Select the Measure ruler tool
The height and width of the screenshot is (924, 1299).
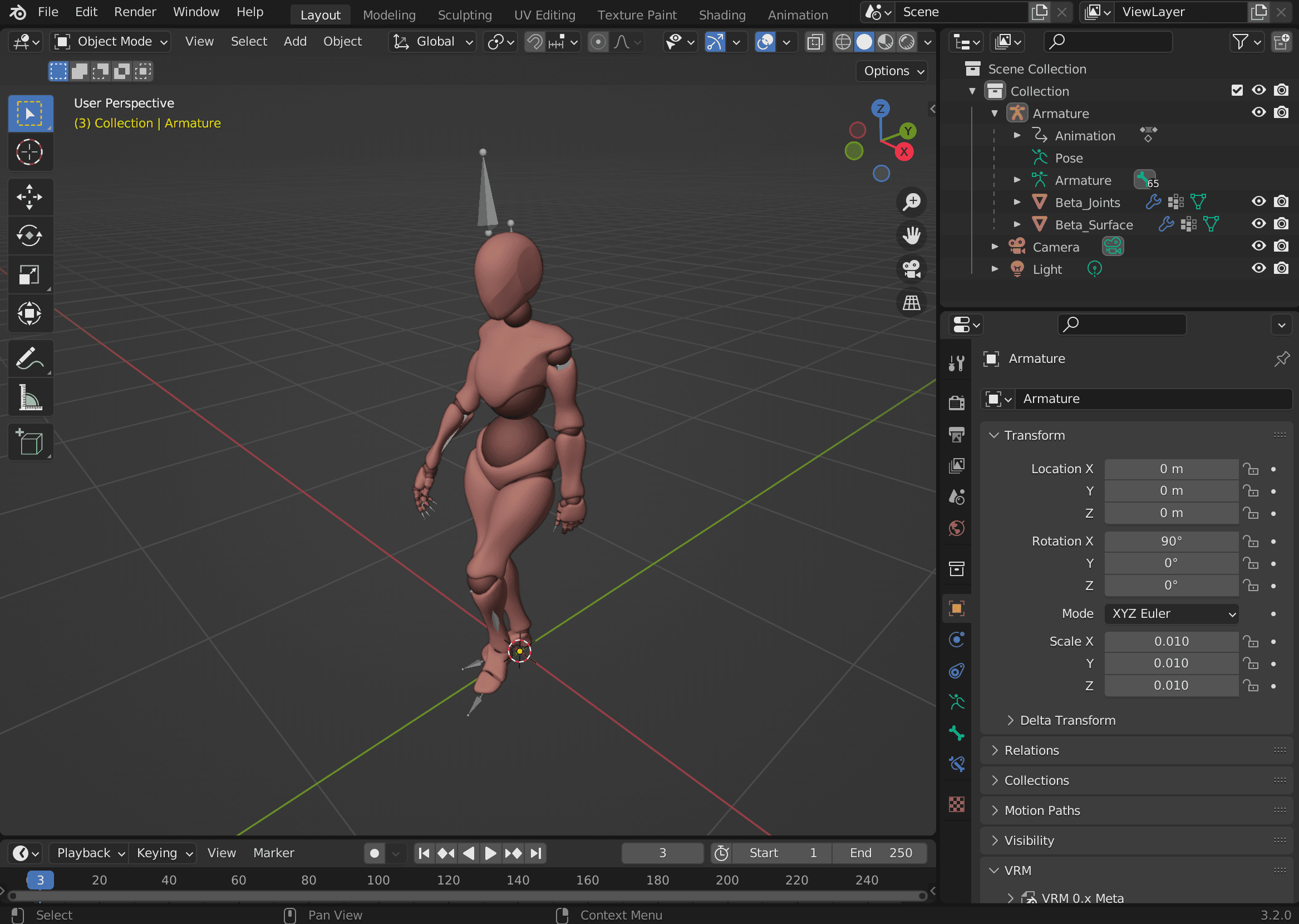[x=29, y=397]
